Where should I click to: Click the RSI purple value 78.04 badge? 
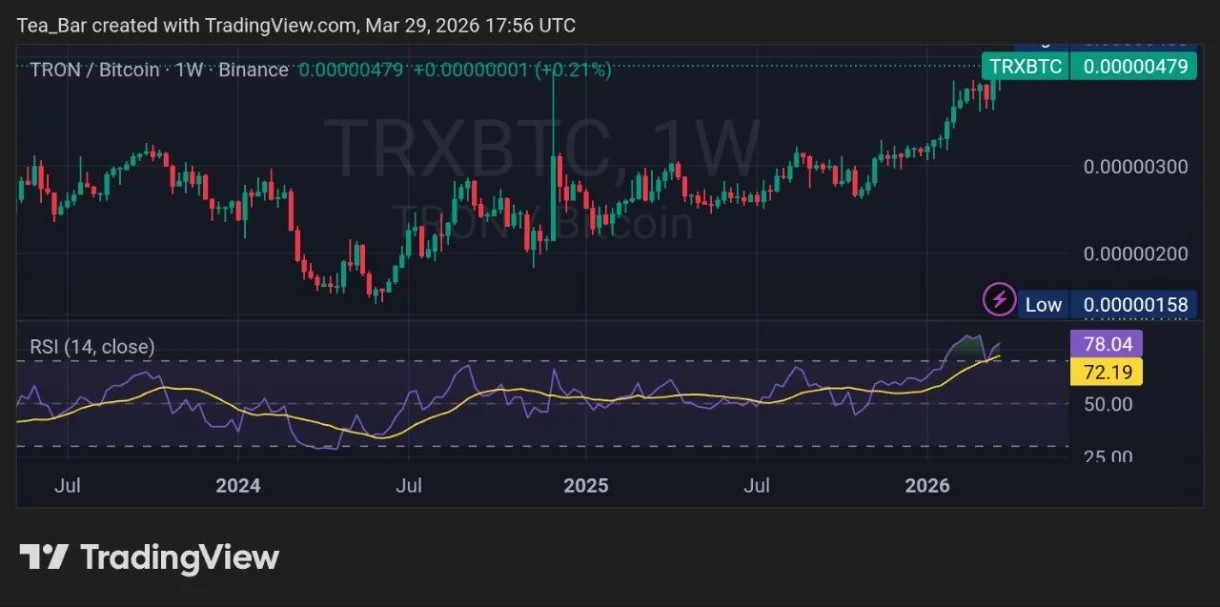click(x=1106, y=343)
